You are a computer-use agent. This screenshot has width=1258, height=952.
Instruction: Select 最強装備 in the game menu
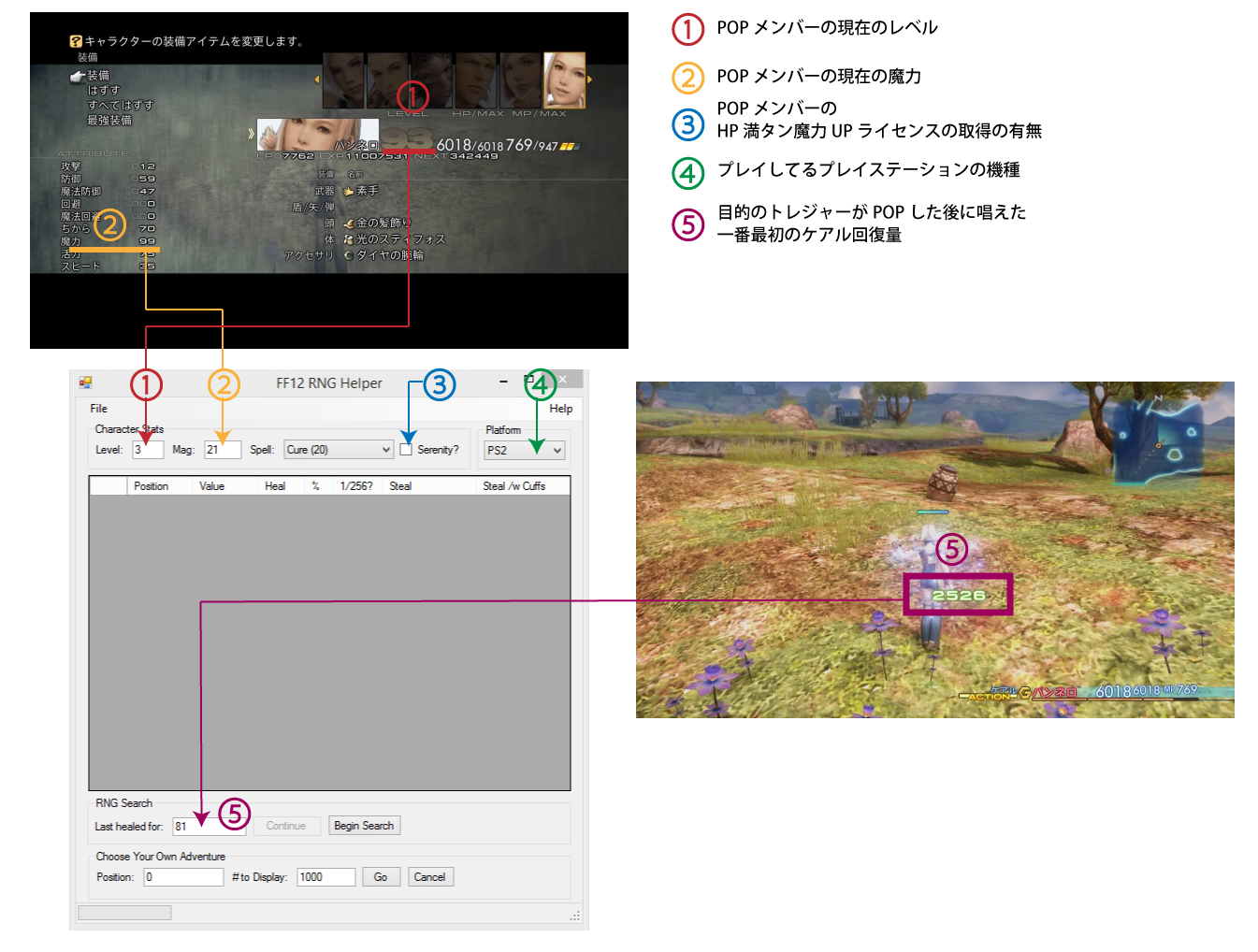[x=109, y=121]
